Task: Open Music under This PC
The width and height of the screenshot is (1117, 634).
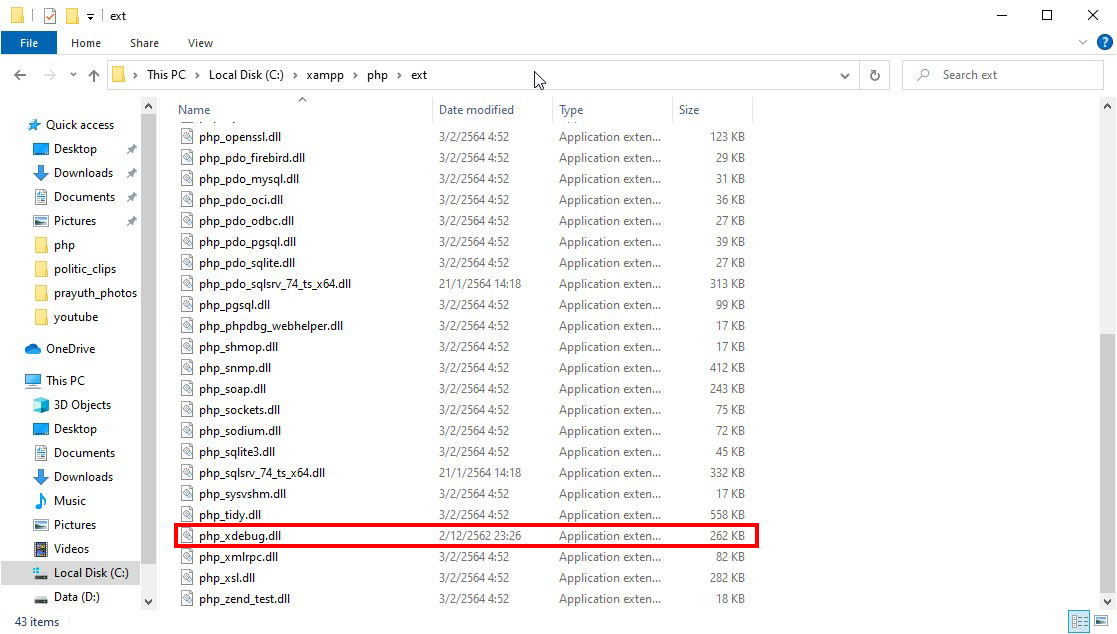Action: [x=70, y=501]
